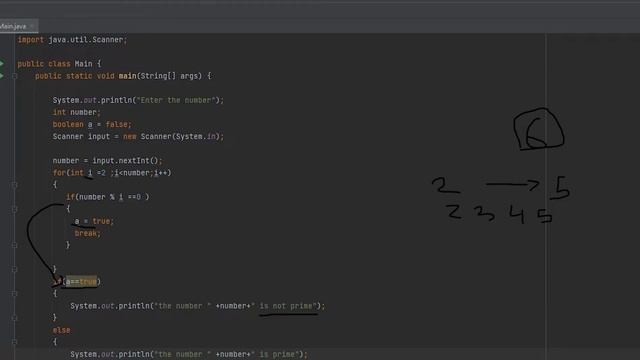Click the 'for(int i =2' loop header
The image size is (640, 360).
coord(79,173)
